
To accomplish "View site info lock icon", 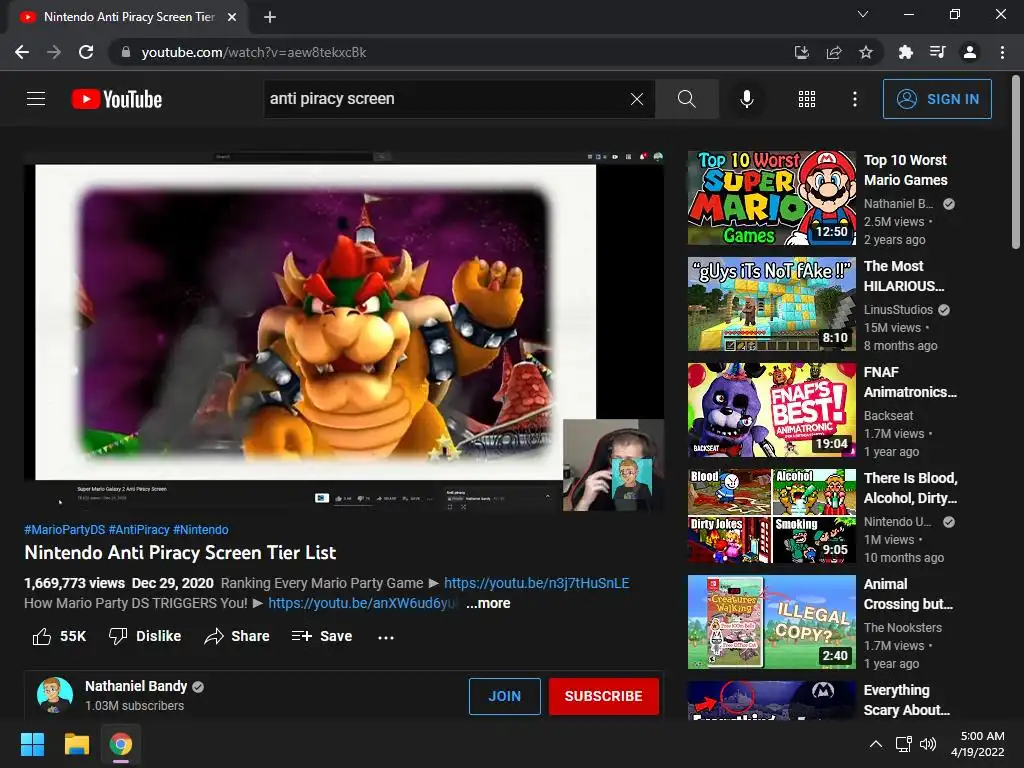I will coord(126,52).
